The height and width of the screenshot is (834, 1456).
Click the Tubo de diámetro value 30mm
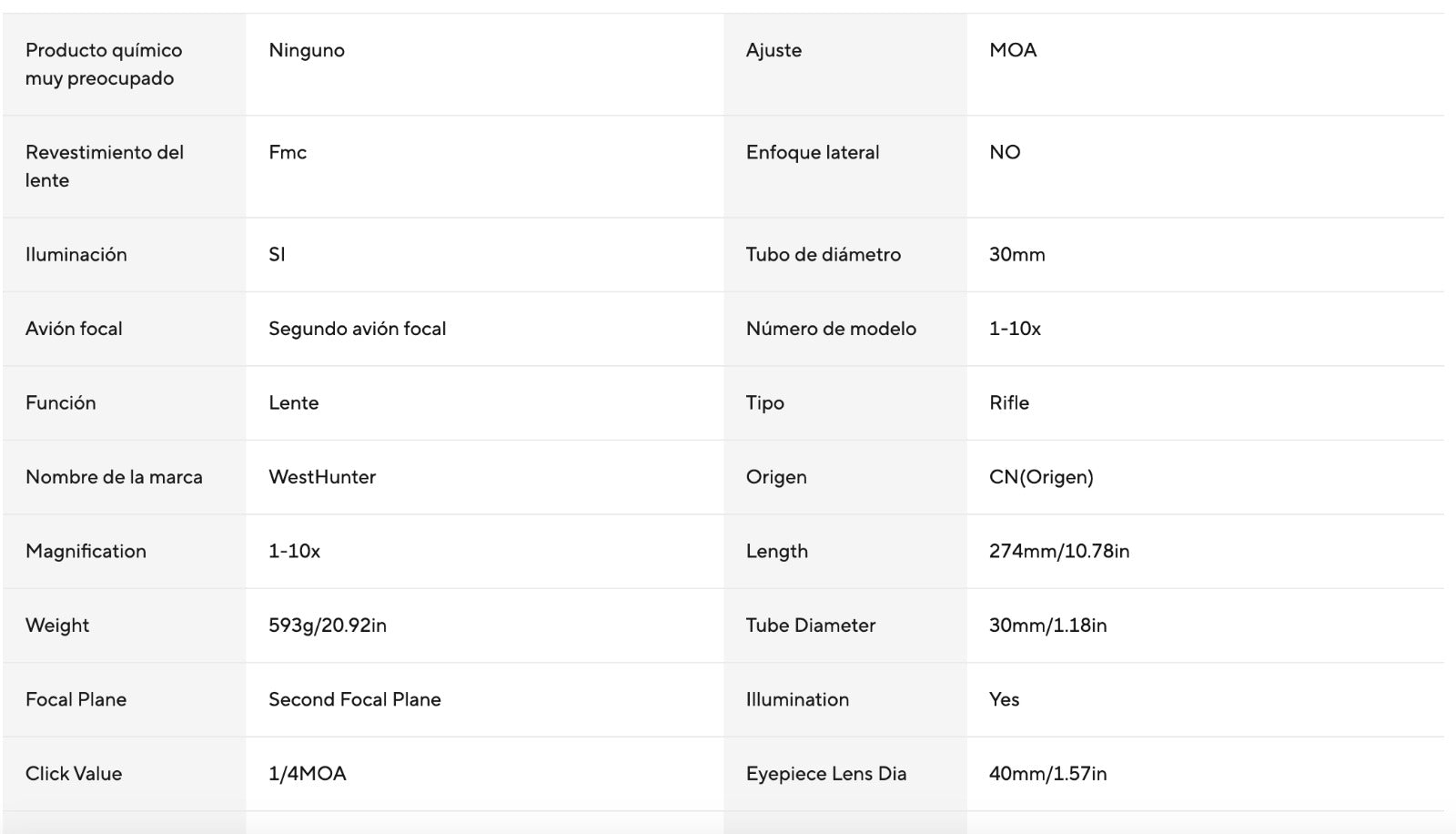coord(1017,255)
